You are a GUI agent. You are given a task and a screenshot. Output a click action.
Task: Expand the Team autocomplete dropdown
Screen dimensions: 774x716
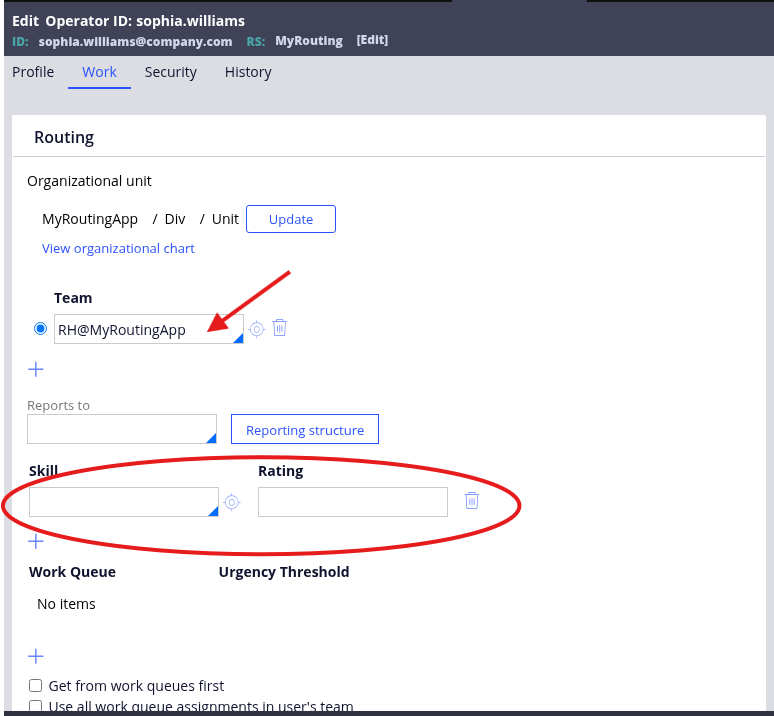[x=237, y=338]
